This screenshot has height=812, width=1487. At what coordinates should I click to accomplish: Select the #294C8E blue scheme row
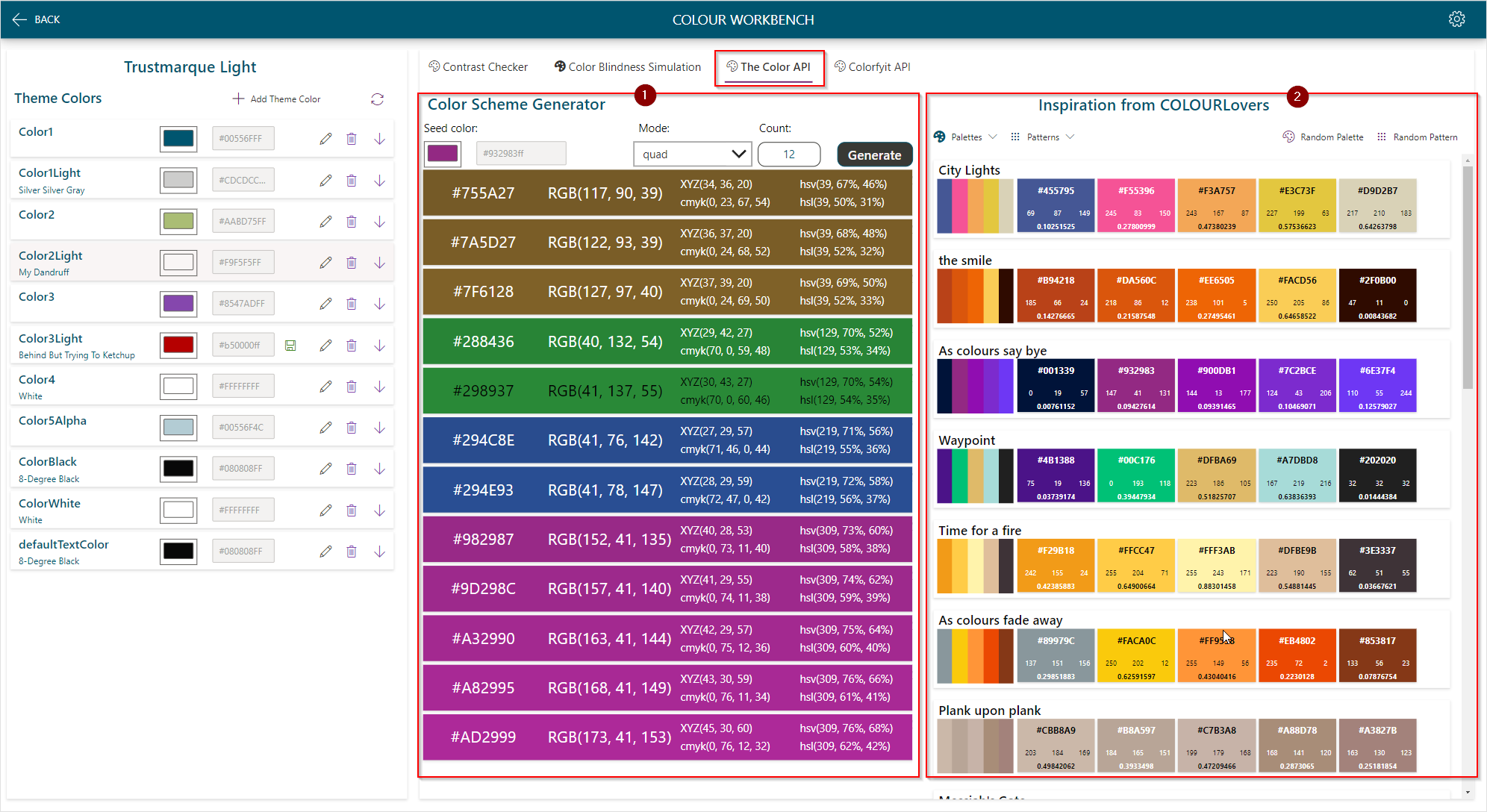click(667, 440)
